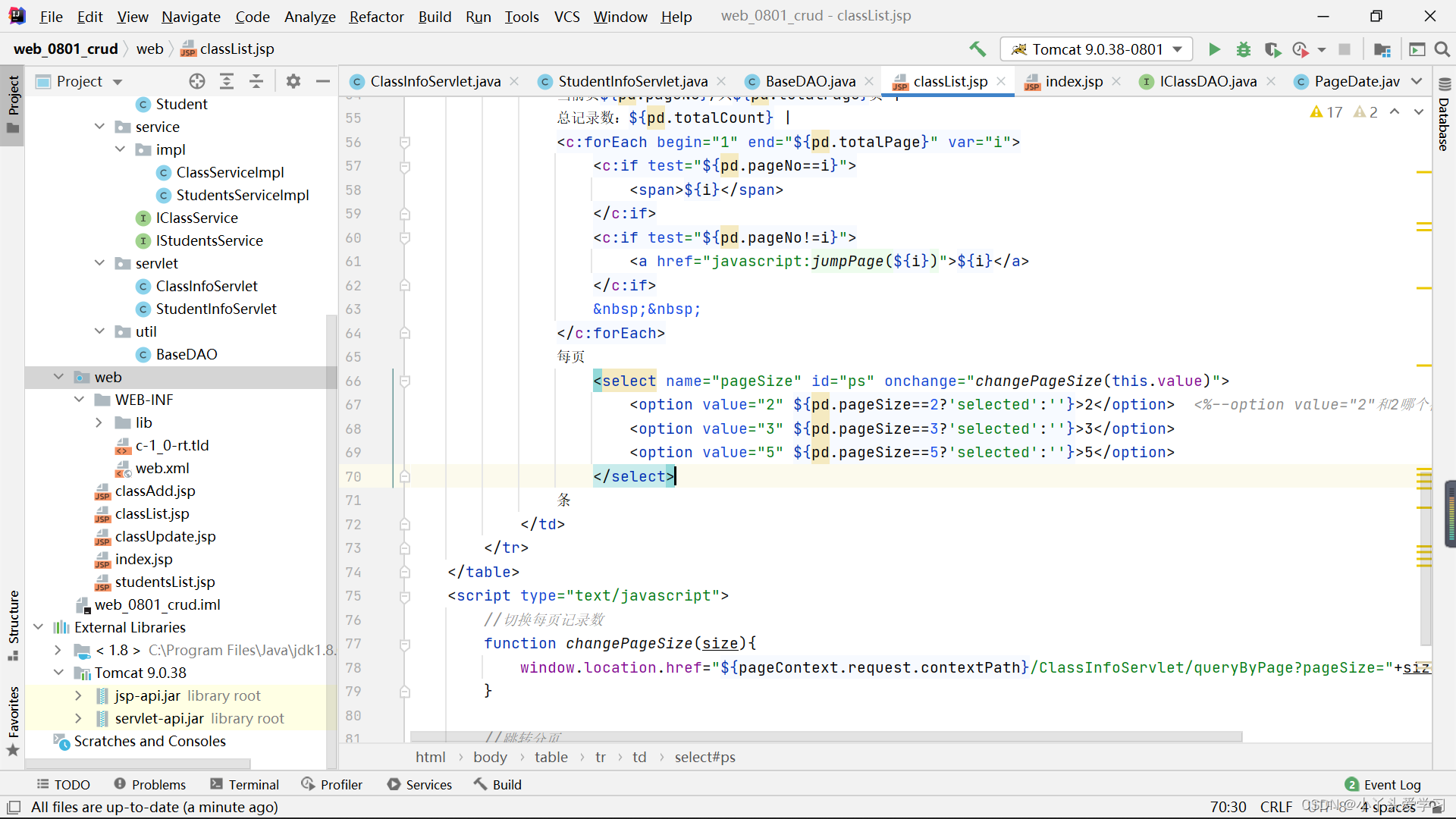This screenshot has width=1456, height=819.
Task: Start debugging with the green bug icon
Action: coord(1244,49)
